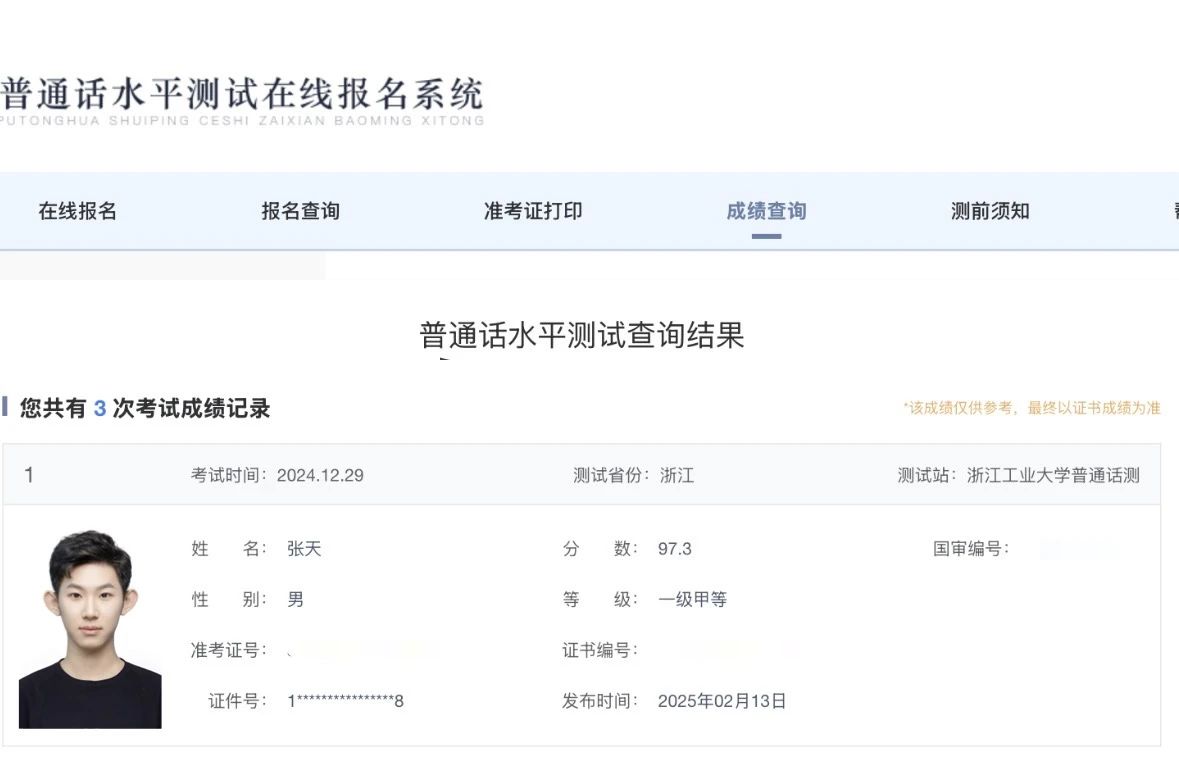The width and height of the screenshot is (1179, 772).
Task: Click the gender value 男
Action: (296, 600)
